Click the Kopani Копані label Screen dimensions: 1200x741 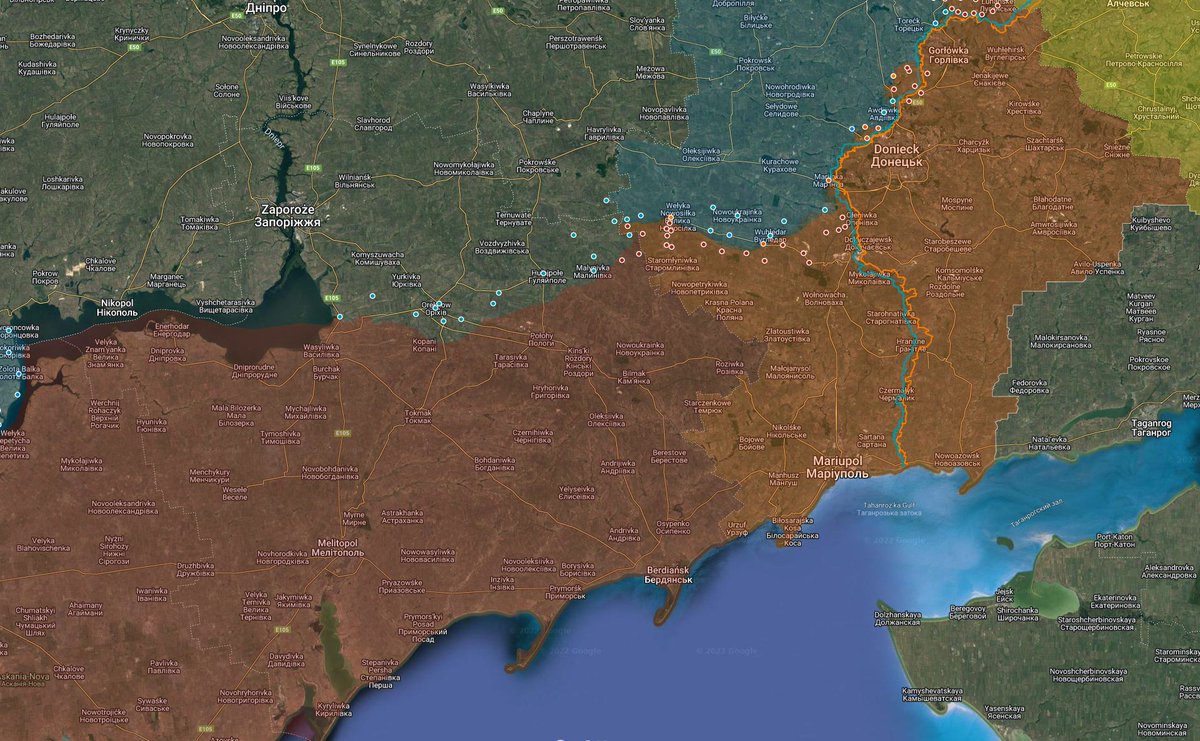424,346
